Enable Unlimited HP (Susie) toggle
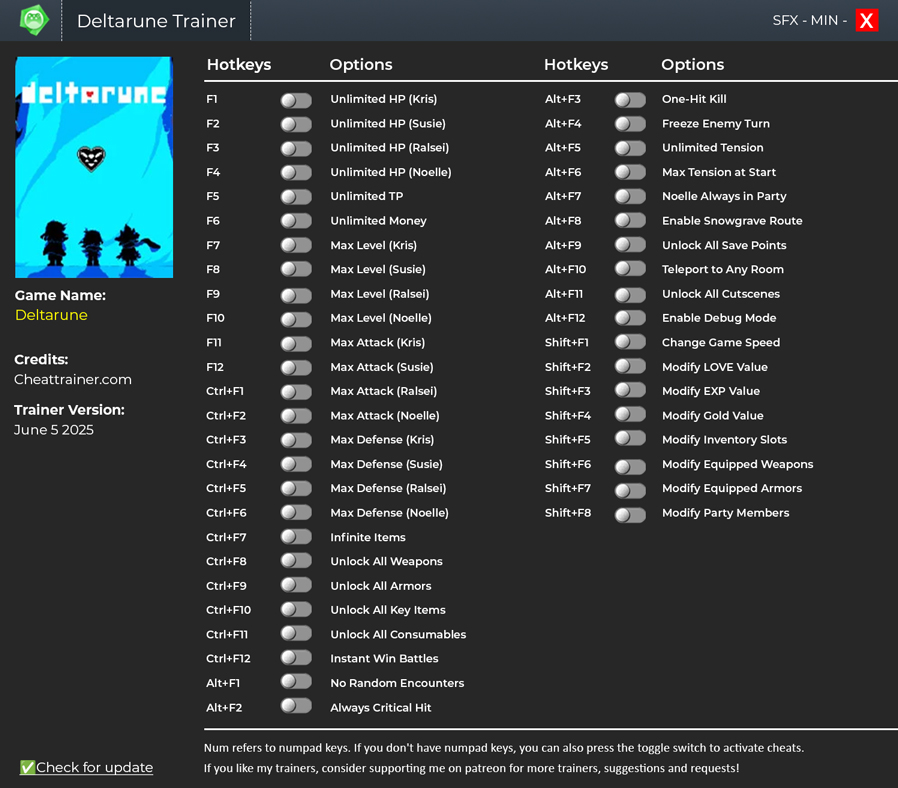 tap(296, 124)
